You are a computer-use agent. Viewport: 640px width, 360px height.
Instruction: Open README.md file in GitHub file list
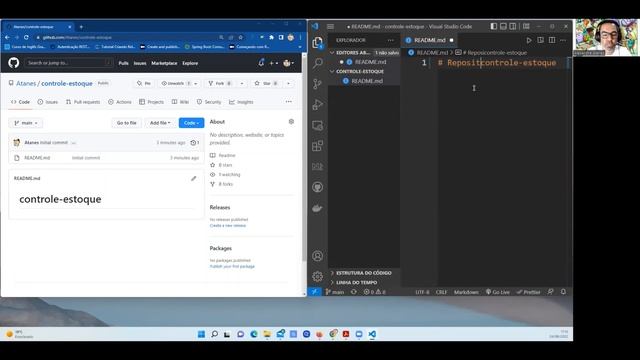click(37, 158)
